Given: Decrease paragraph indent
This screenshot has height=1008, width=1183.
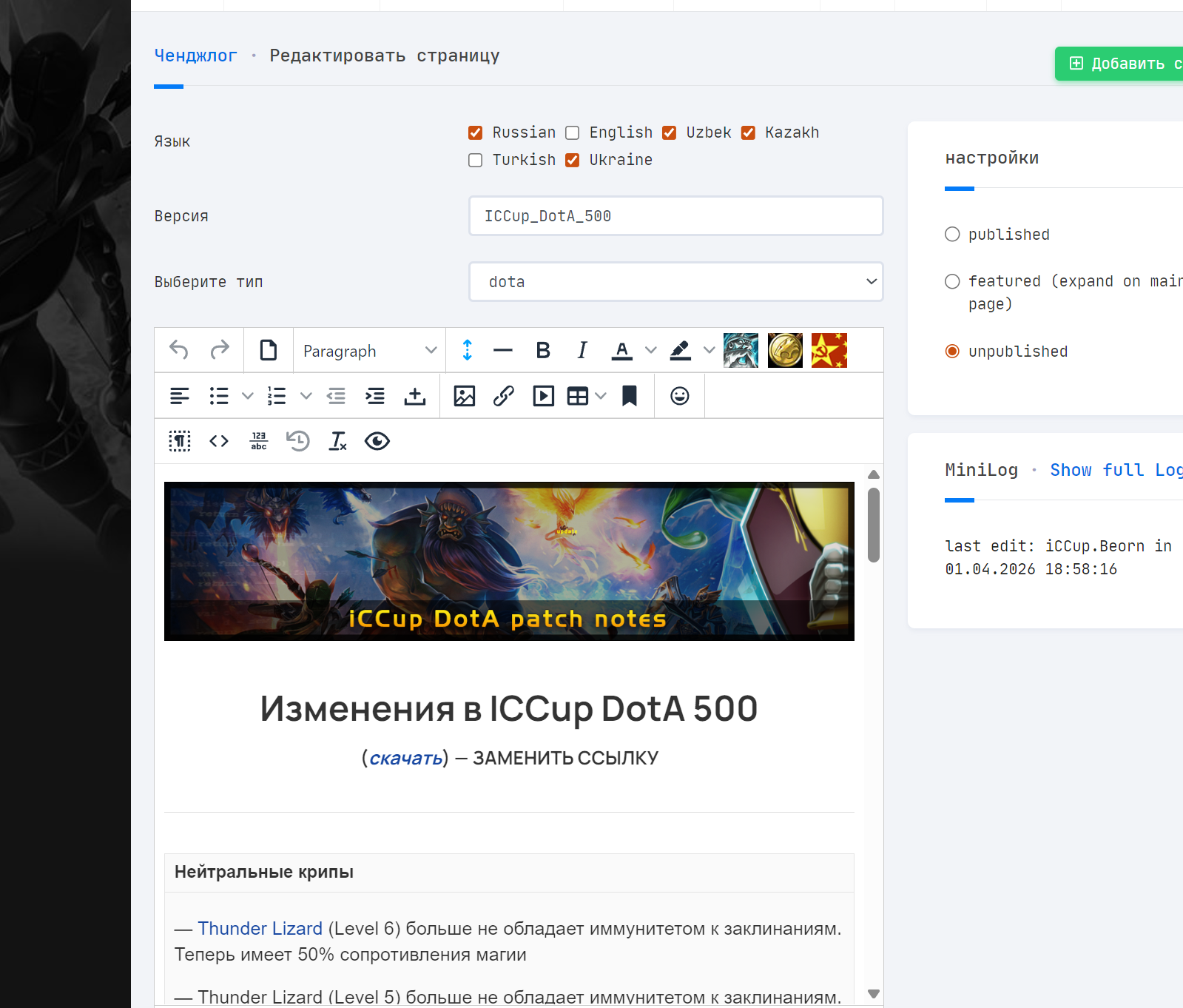Looking at the screenshot, I should click(x=336, y=396).
